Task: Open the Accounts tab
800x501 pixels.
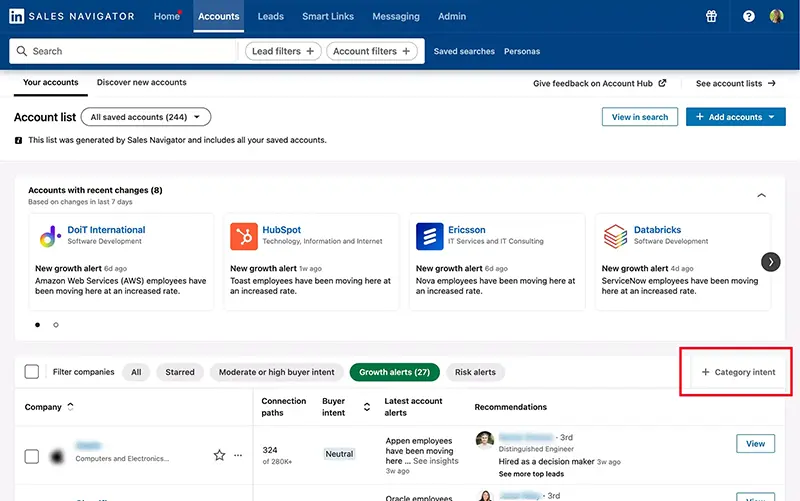Action: pos(218,16)
